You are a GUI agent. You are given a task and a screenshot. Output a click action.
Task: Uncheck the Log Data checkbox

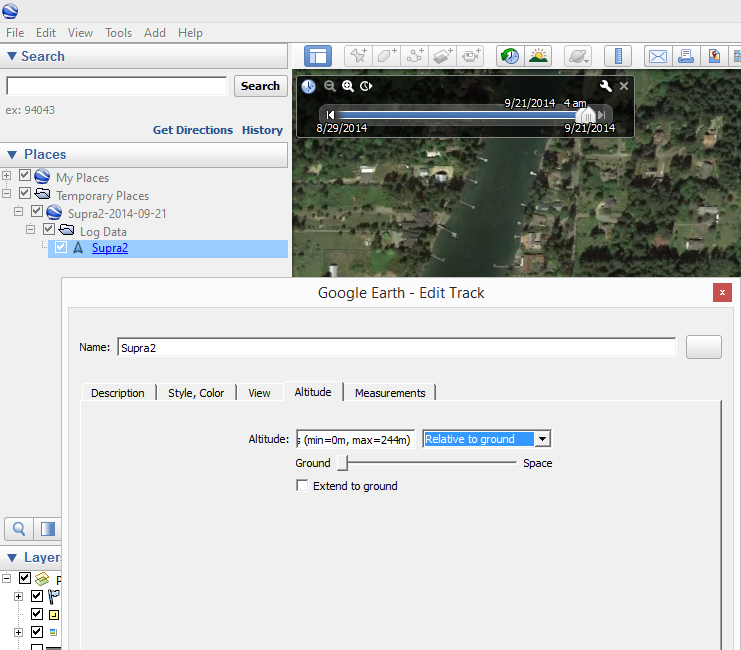tap(49, 229)
